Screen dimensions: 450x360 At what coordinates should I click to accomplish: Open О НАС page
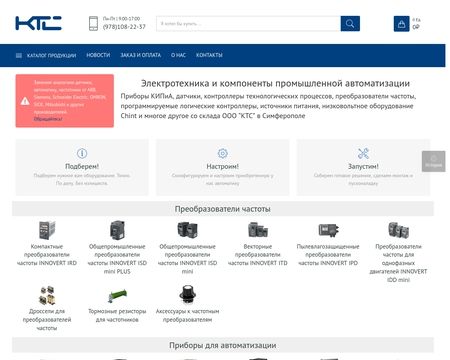[178, 55]
